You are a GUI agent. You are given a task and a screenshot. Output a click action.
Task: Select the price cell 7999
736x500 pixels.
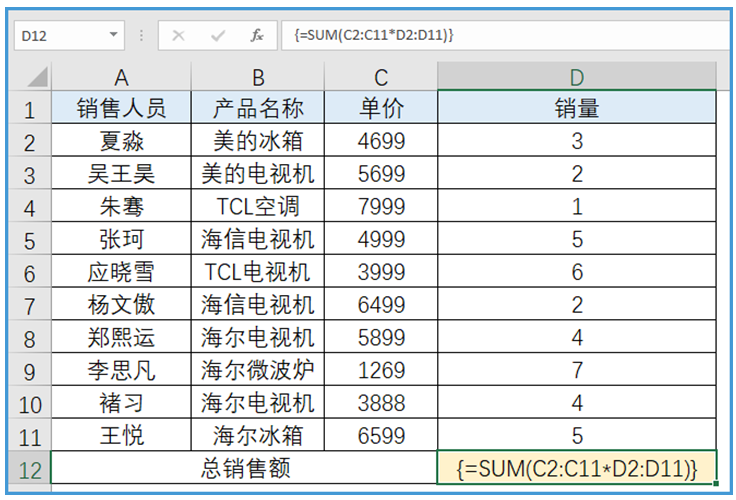tap(381, 207)
